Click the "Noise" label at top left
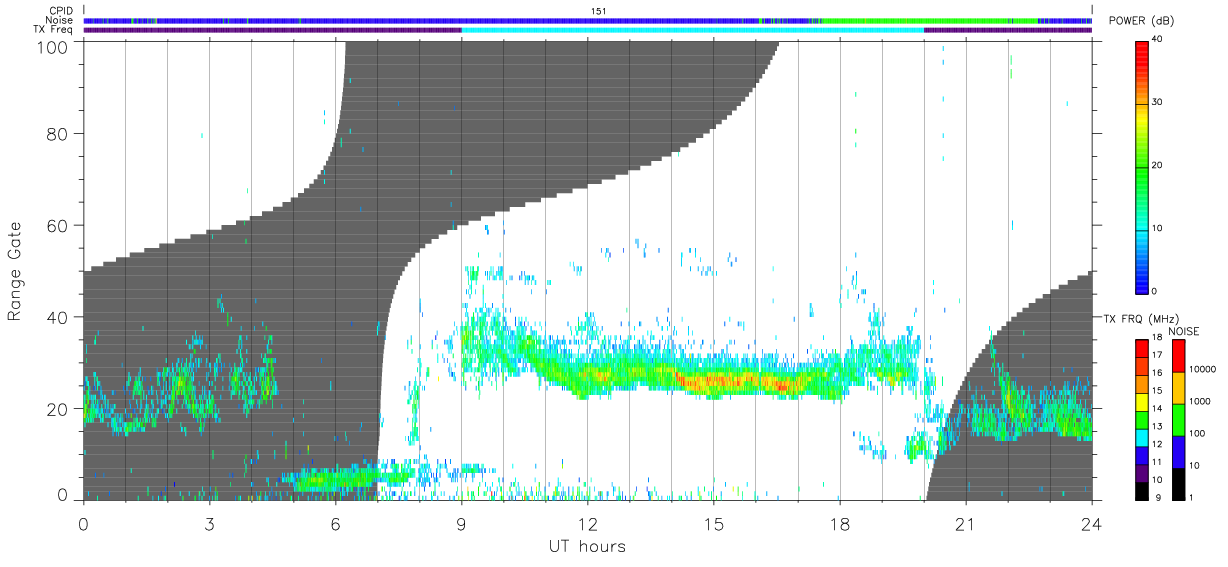Viewport: 1228px width, 567px height. point(61,20)
